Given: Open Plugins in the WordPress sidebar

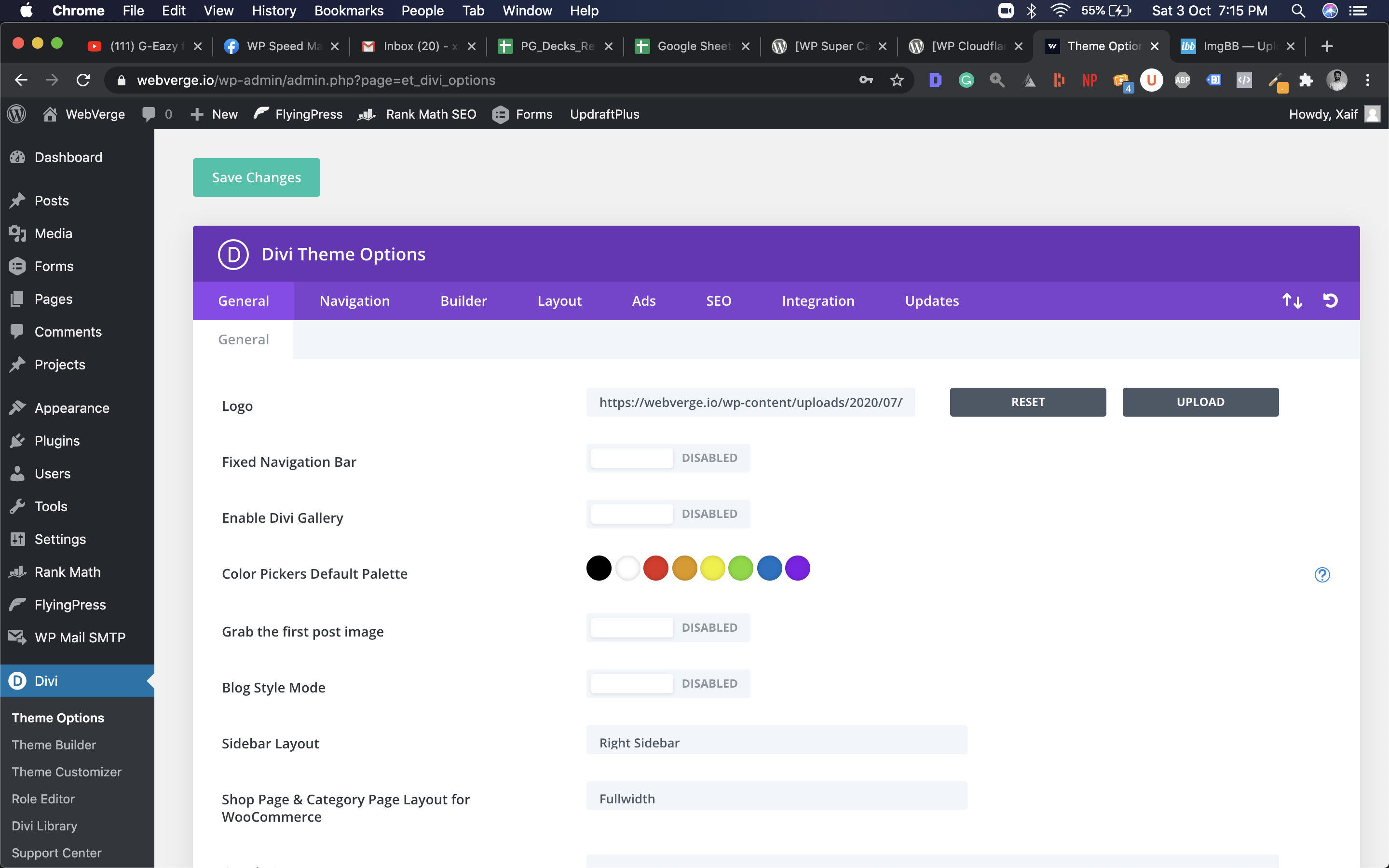Looking at the screenshot, I should coord(77,441).
